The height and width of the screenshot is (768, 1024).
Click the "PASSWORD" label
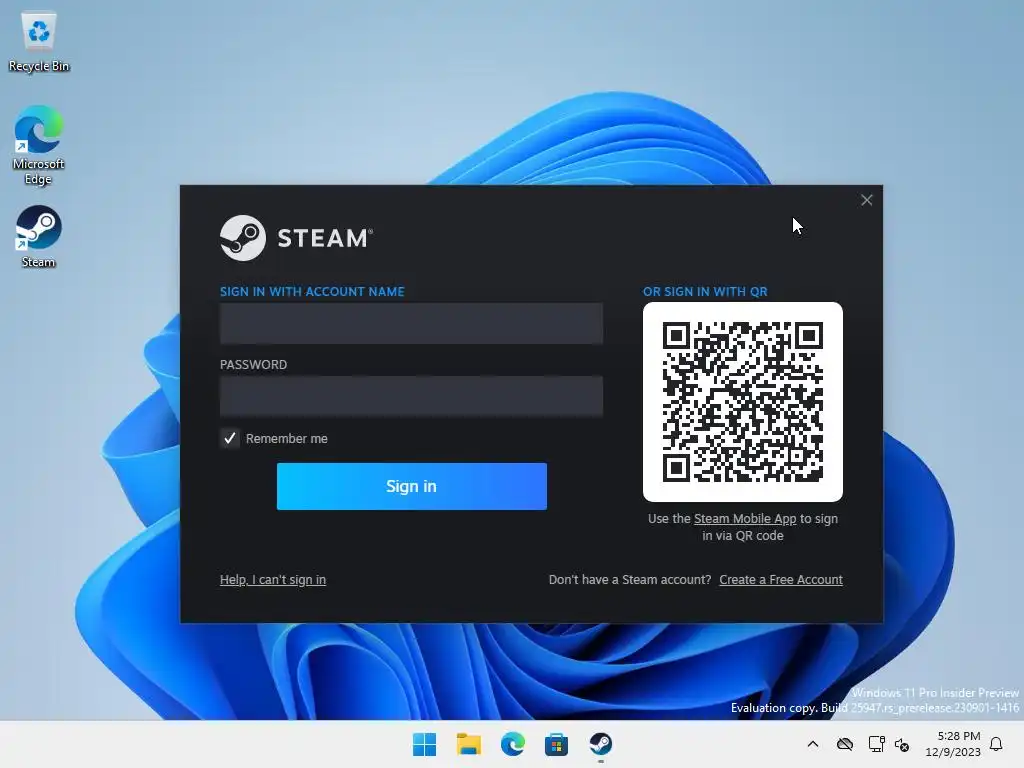253,364
